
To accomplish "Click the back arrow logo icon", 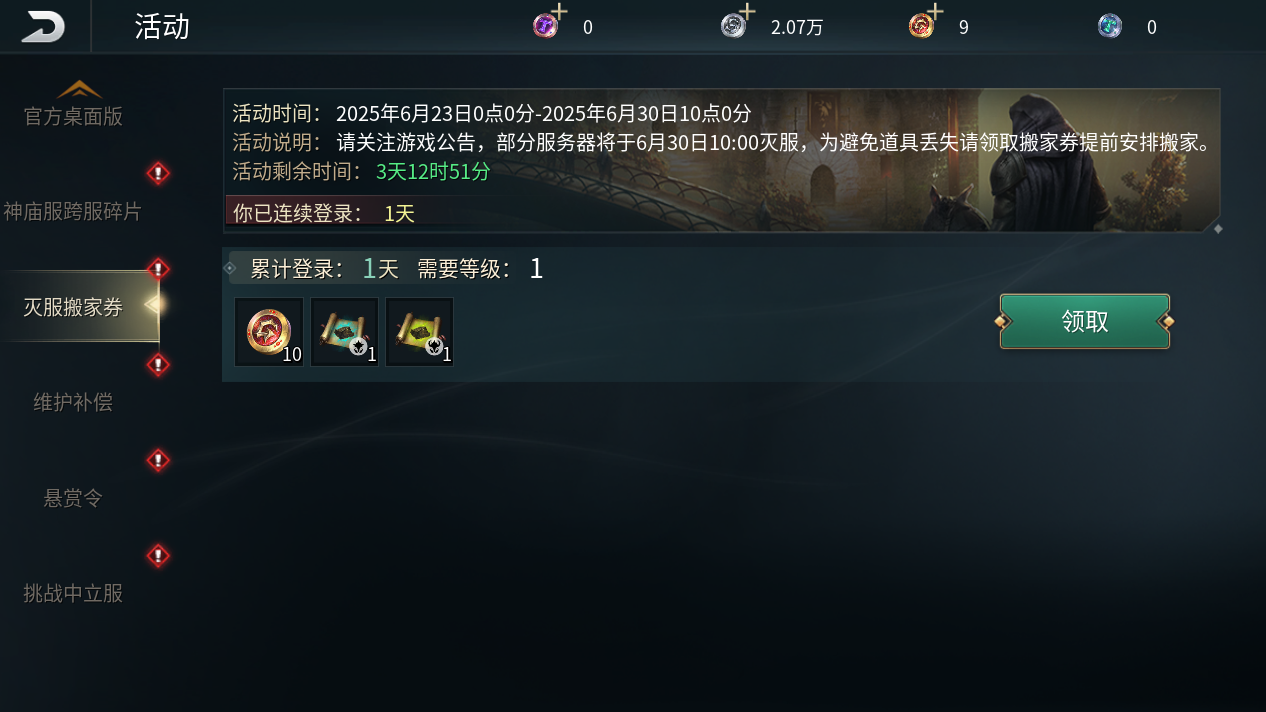I will click(44, 26).
